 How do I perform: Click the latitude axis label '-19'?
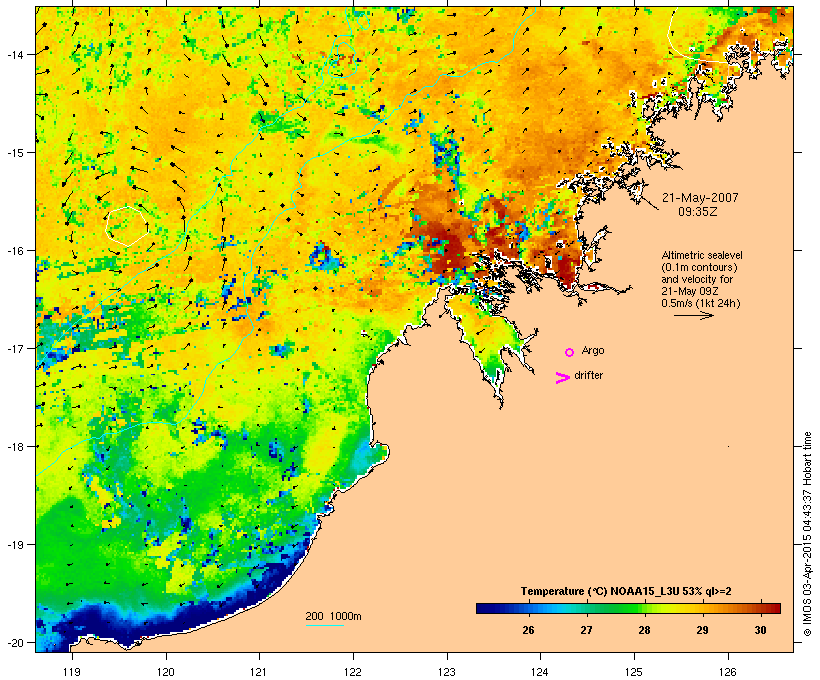pyautogui.click(x=14, y=545)
